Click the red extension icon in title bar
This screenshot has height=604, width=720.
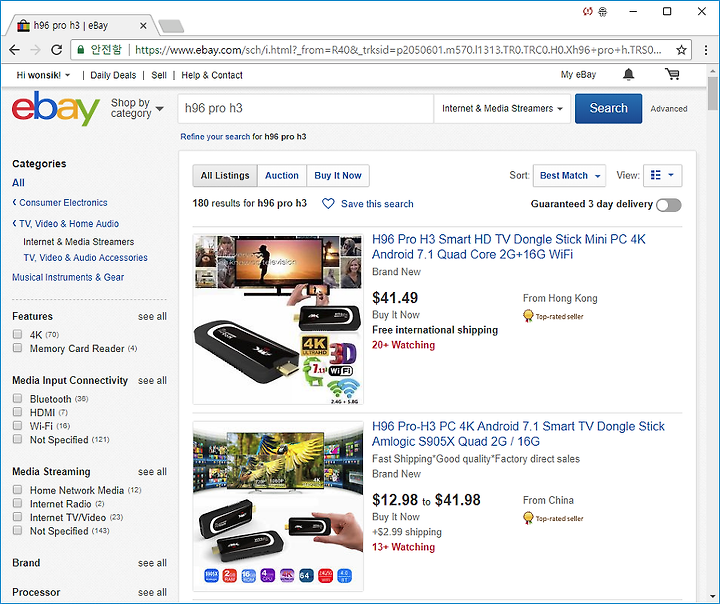tap(587, 11)
